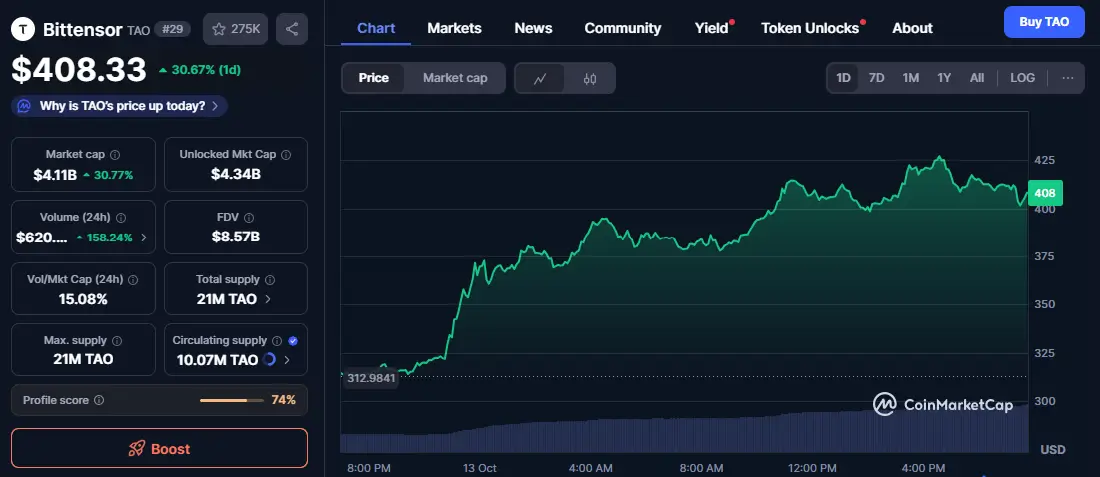The height and width of the screenshot is (477, 1100).
Task: Click the 15.08% Vol/Mkt Cap value
Action: click(83, 300)
